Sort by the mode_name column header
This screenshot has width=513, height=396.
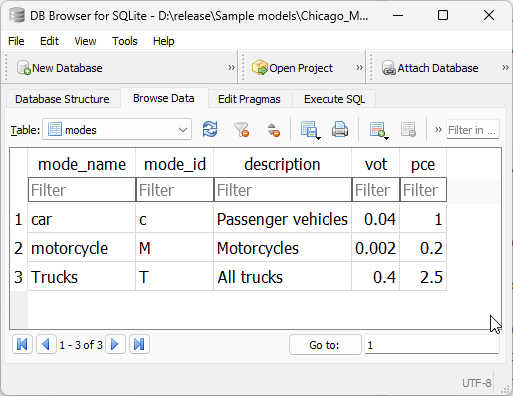tap(82, 164)
